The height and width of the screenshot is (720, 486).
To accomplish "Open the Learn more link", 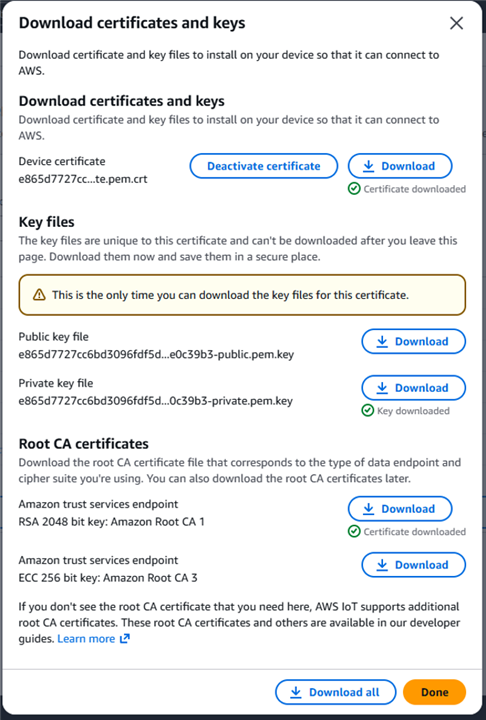I will pos(86,639).
